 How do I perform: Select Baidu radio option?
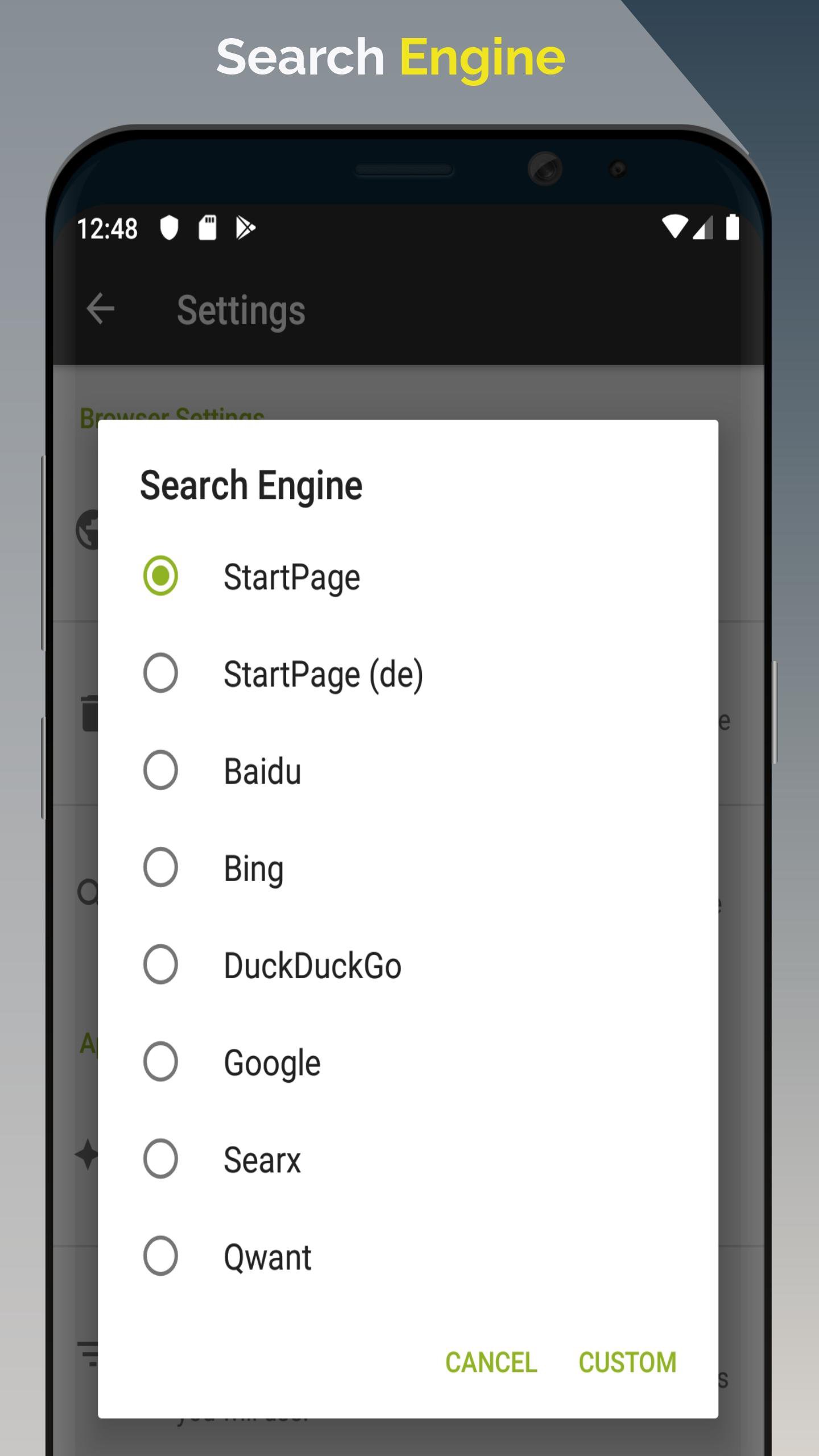(x=160, y=770)
